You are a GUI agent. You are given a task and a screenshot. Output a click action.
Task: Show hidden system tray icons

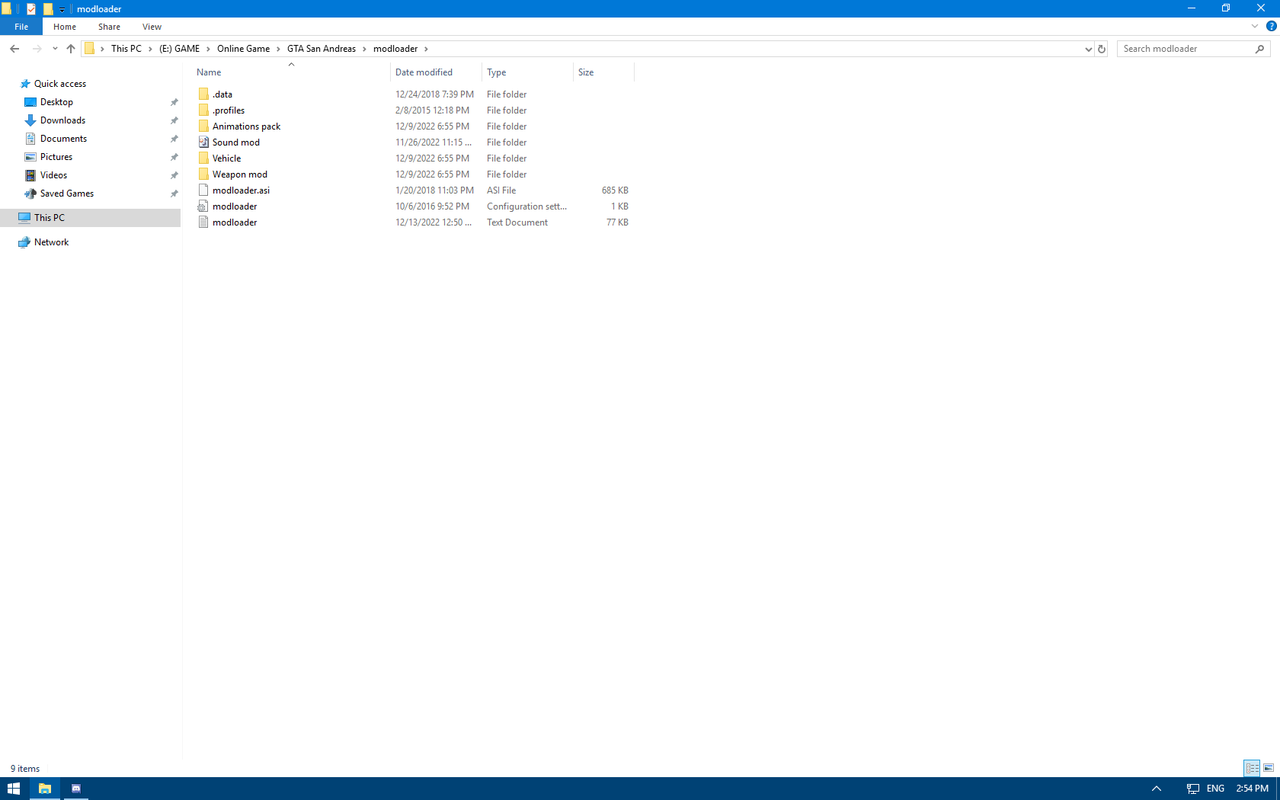point(1156,788)
